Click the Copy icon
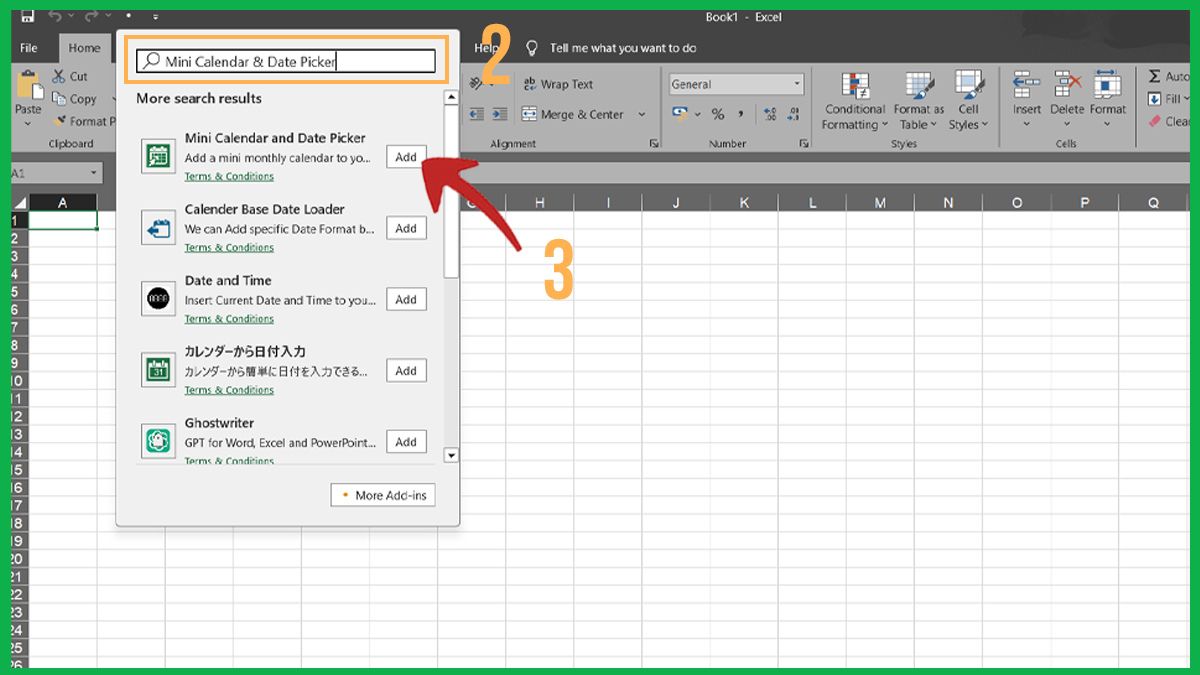 coord(58,98)
